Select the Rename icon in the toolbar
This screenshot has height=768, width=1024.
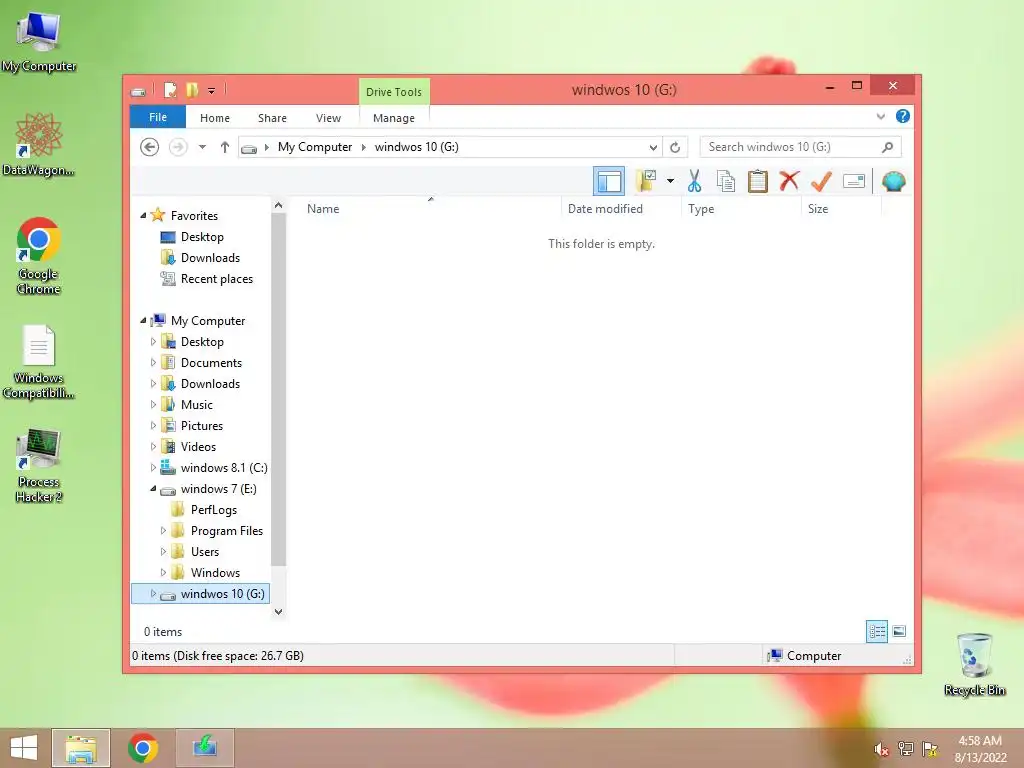854,181
